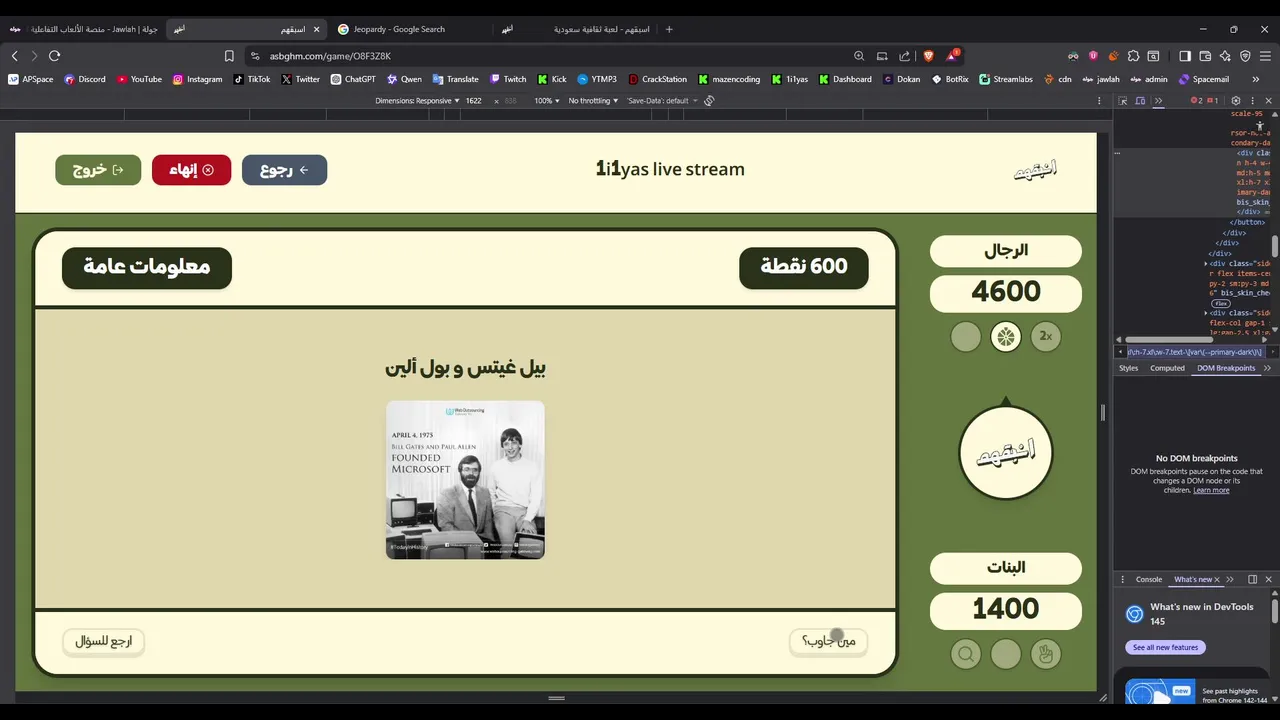
Task: Open the Brave Shields lion icon
Action: pos(928,56)
